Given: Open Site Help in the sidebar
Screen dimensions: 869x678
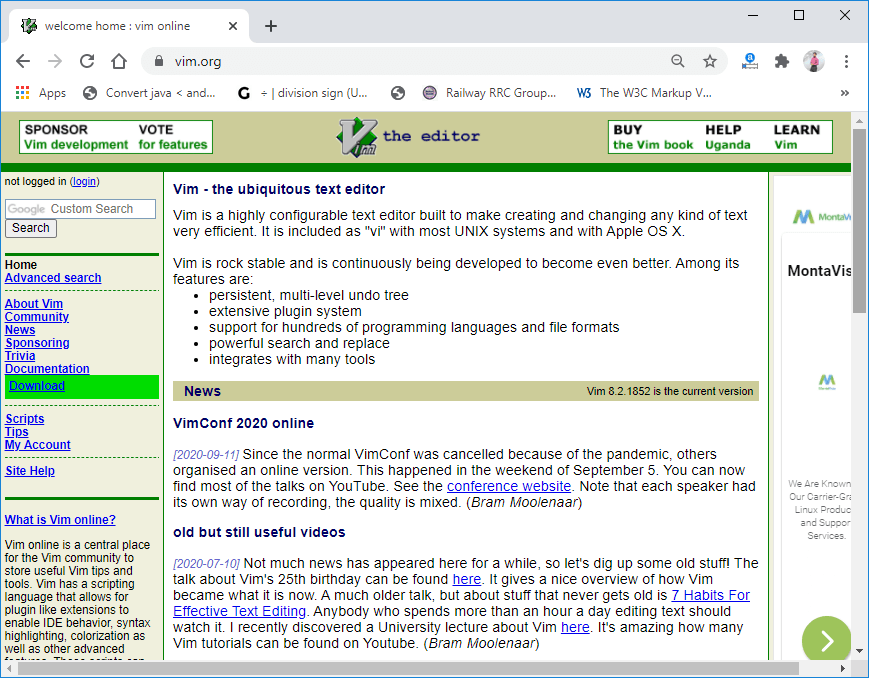Looking at the screenshot, I should [x=30, y=471].
